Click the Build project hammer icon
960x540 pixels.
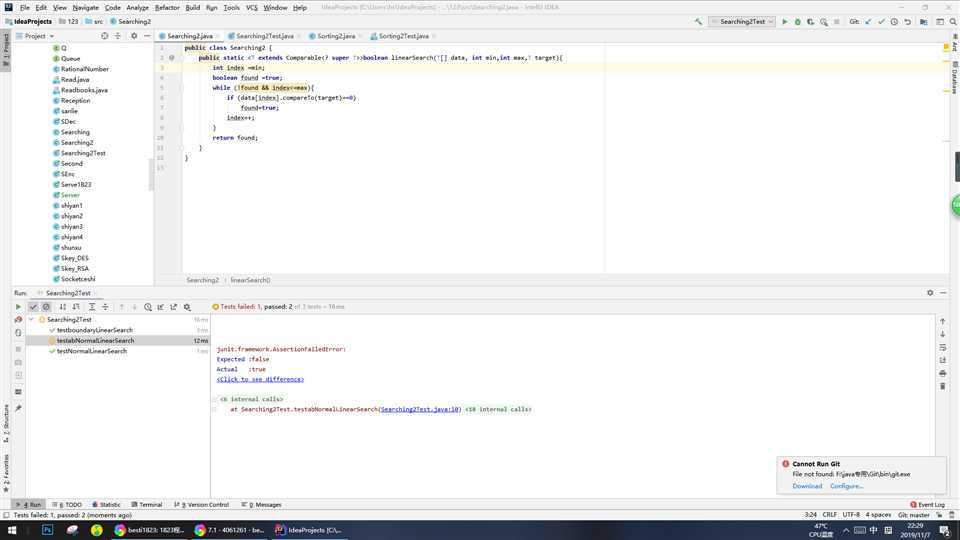point(699,21)
